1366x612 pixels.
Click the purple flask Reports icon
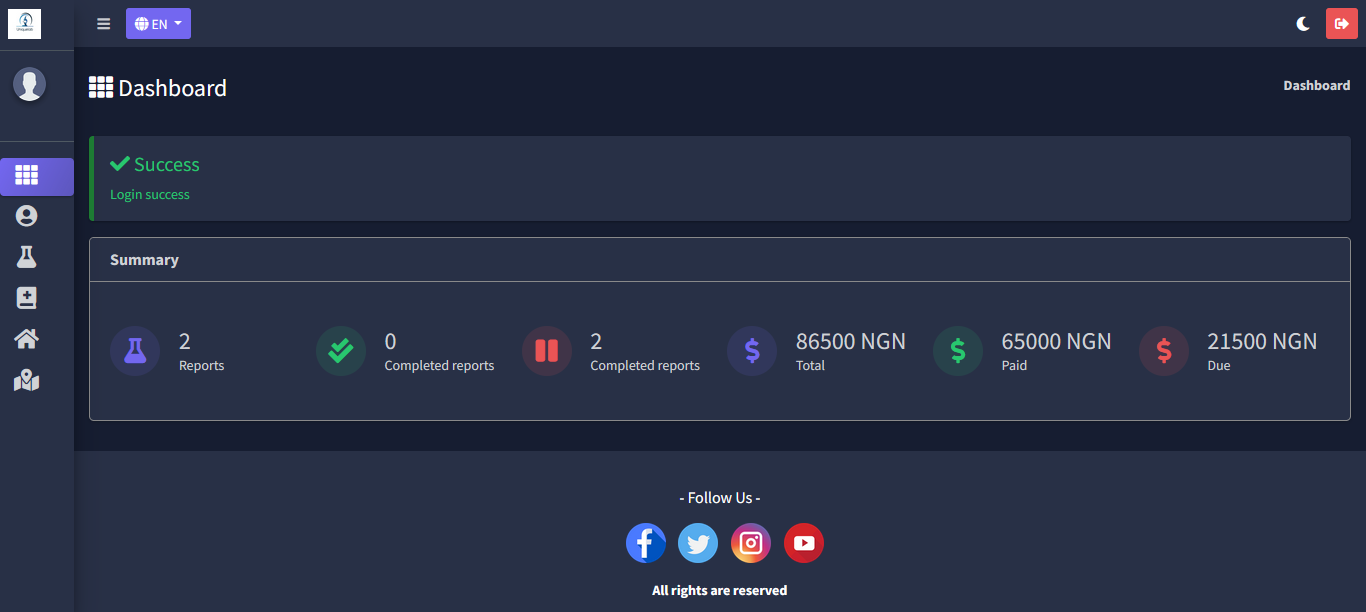135,351
